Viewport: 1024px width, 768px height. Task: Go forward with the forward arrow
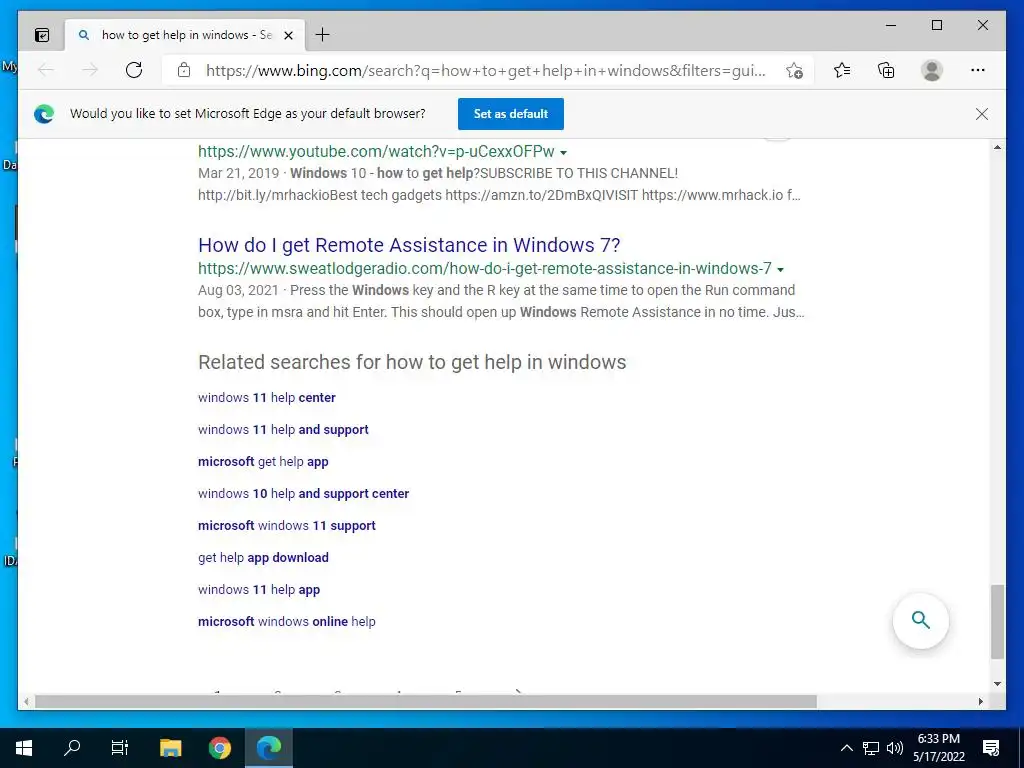coord(90,70)
